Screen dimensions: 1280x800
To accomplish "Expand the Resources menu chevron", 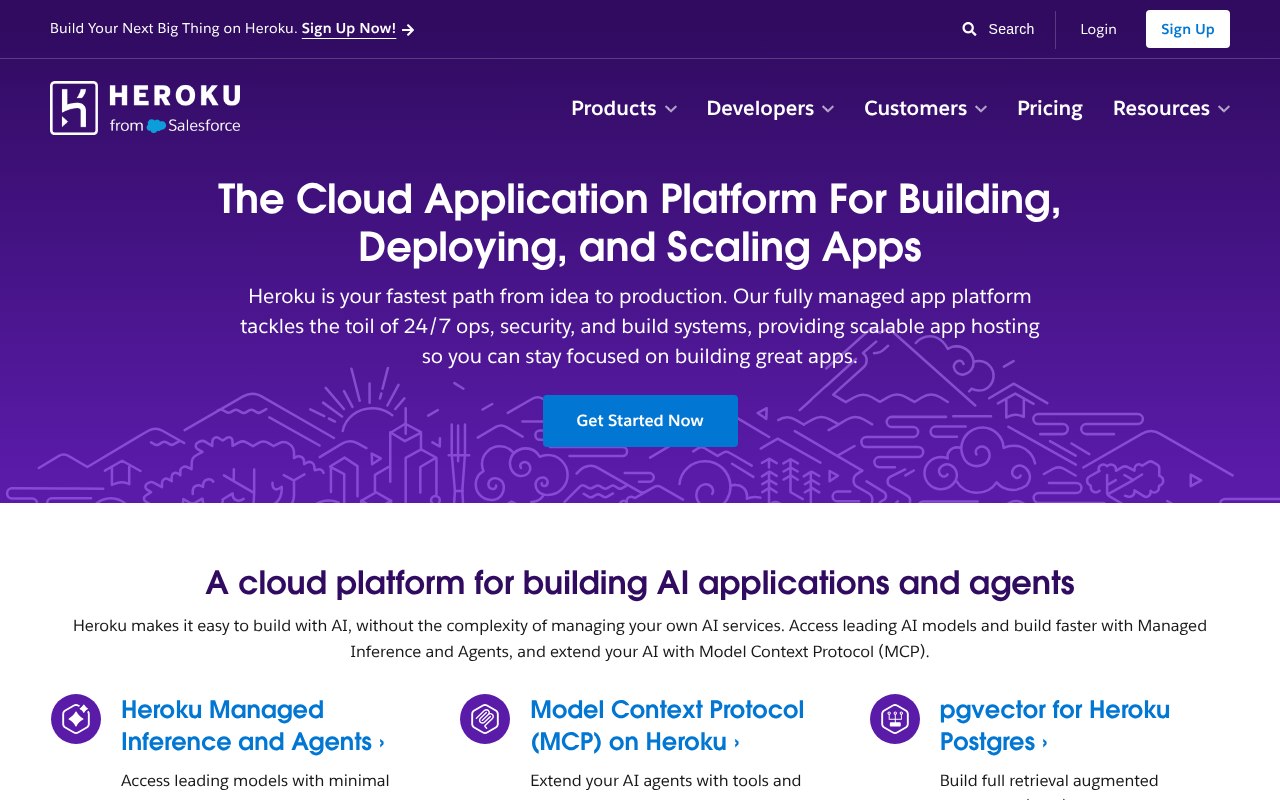I will pos(1224,109).
